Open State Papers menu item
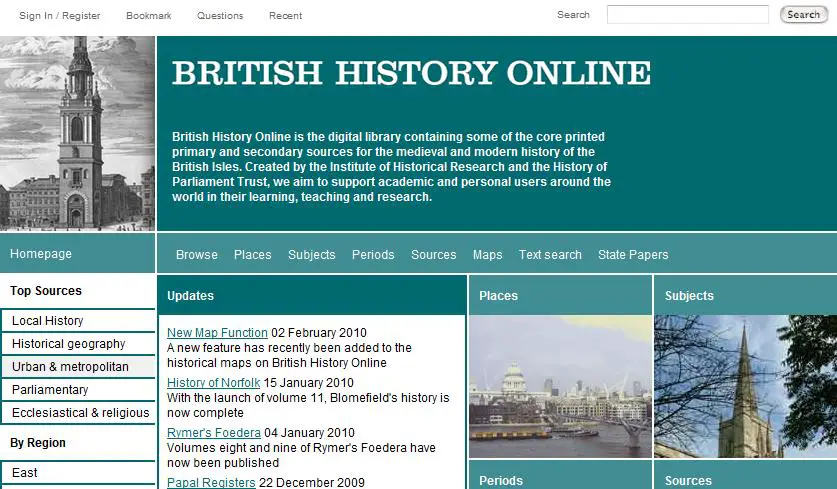This screenshot has width=837, height=489. 633,255
